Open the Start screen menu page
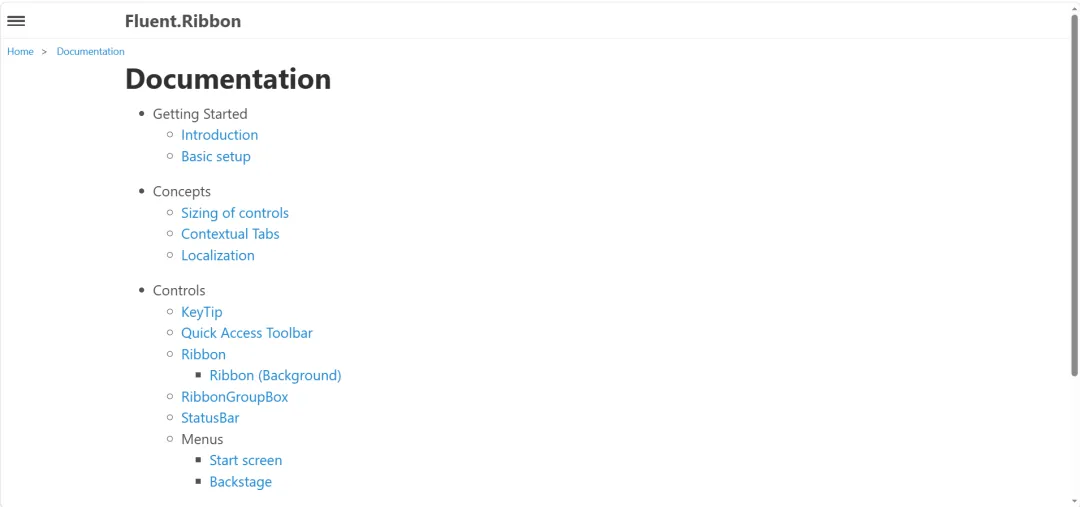Screen dimensions: 1080x507 pos(246,460)
